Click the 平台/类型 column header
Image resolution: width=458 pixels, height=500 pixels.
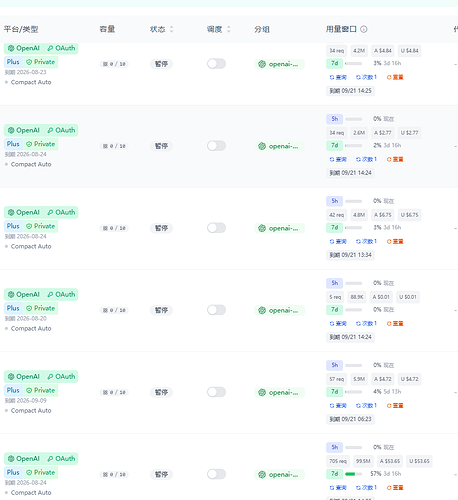click(x=21, y=29)
